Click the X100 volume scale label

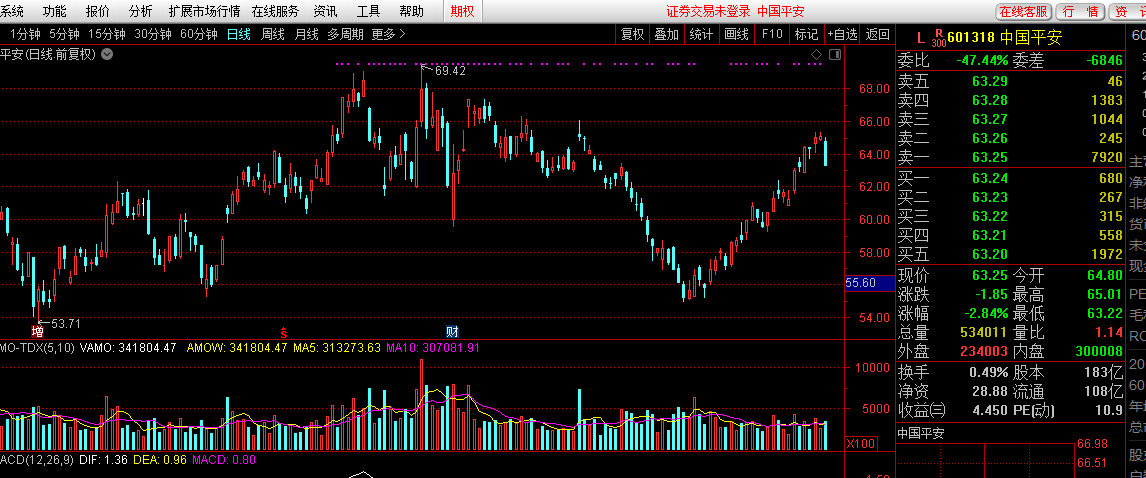pyautogui.click(x=862, y=444)
